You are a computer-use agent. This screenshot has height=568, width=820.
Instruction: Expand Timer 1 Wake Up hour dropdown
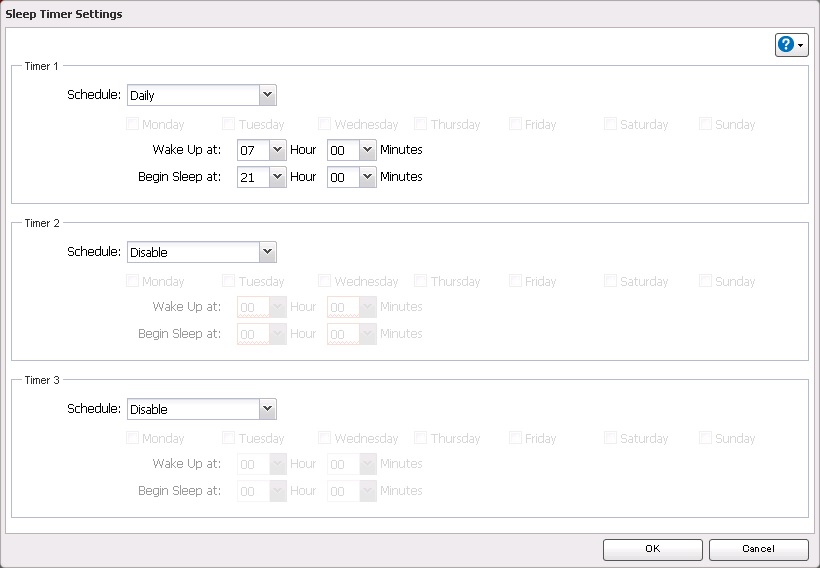(277, 151)
